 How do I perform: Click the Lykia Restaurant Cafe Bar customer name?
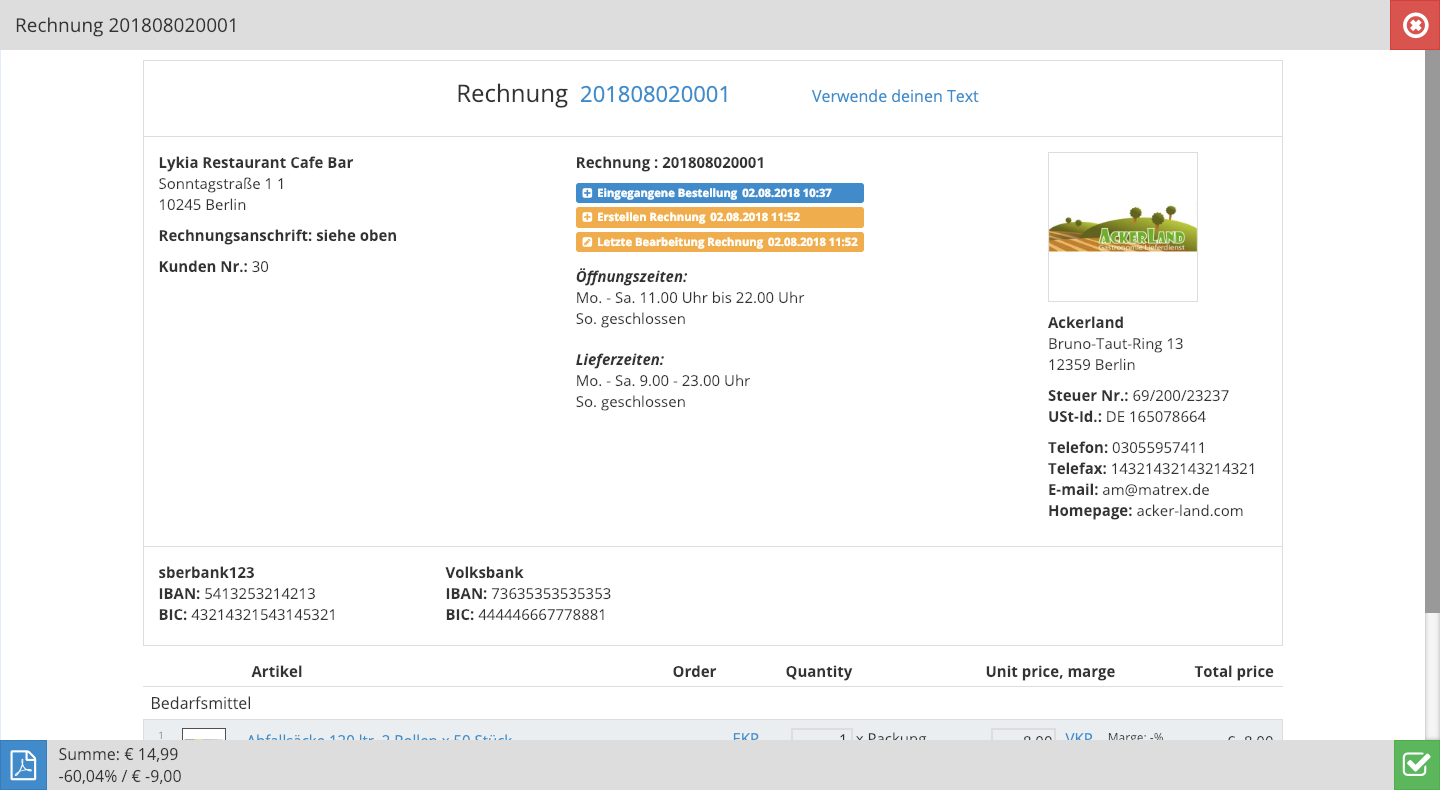(x=256, y=163)
